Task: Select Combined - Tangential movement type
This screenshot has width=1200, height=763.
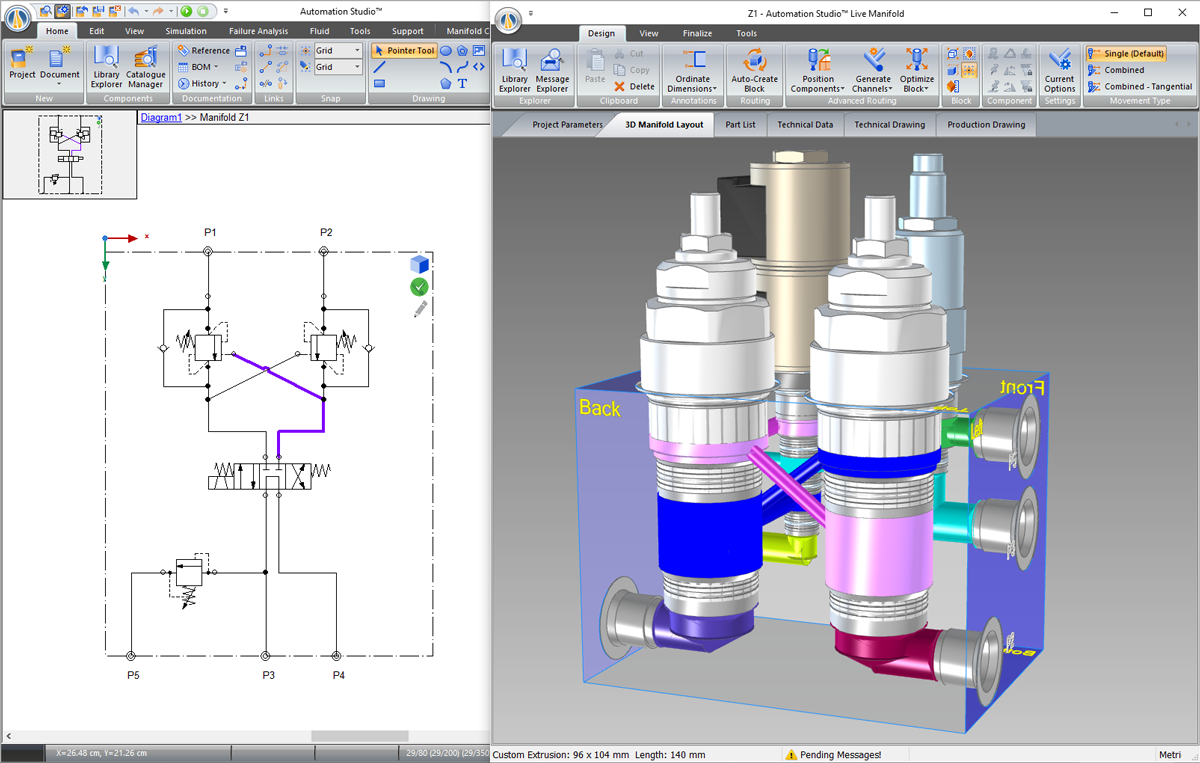Action: point(1139,86)
